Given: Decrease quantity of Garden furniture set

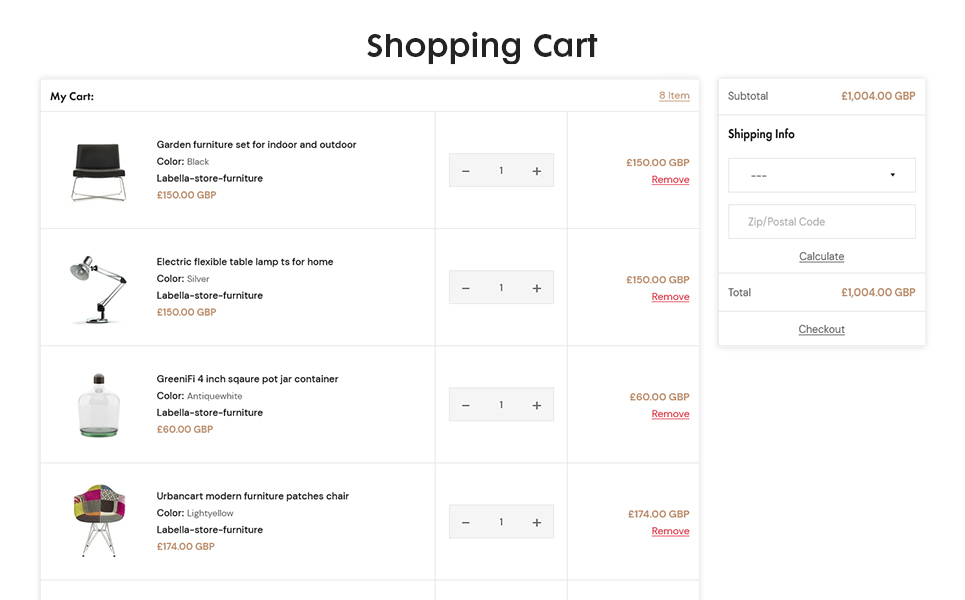Looking at the screenshot, I should tap(466, 171).
